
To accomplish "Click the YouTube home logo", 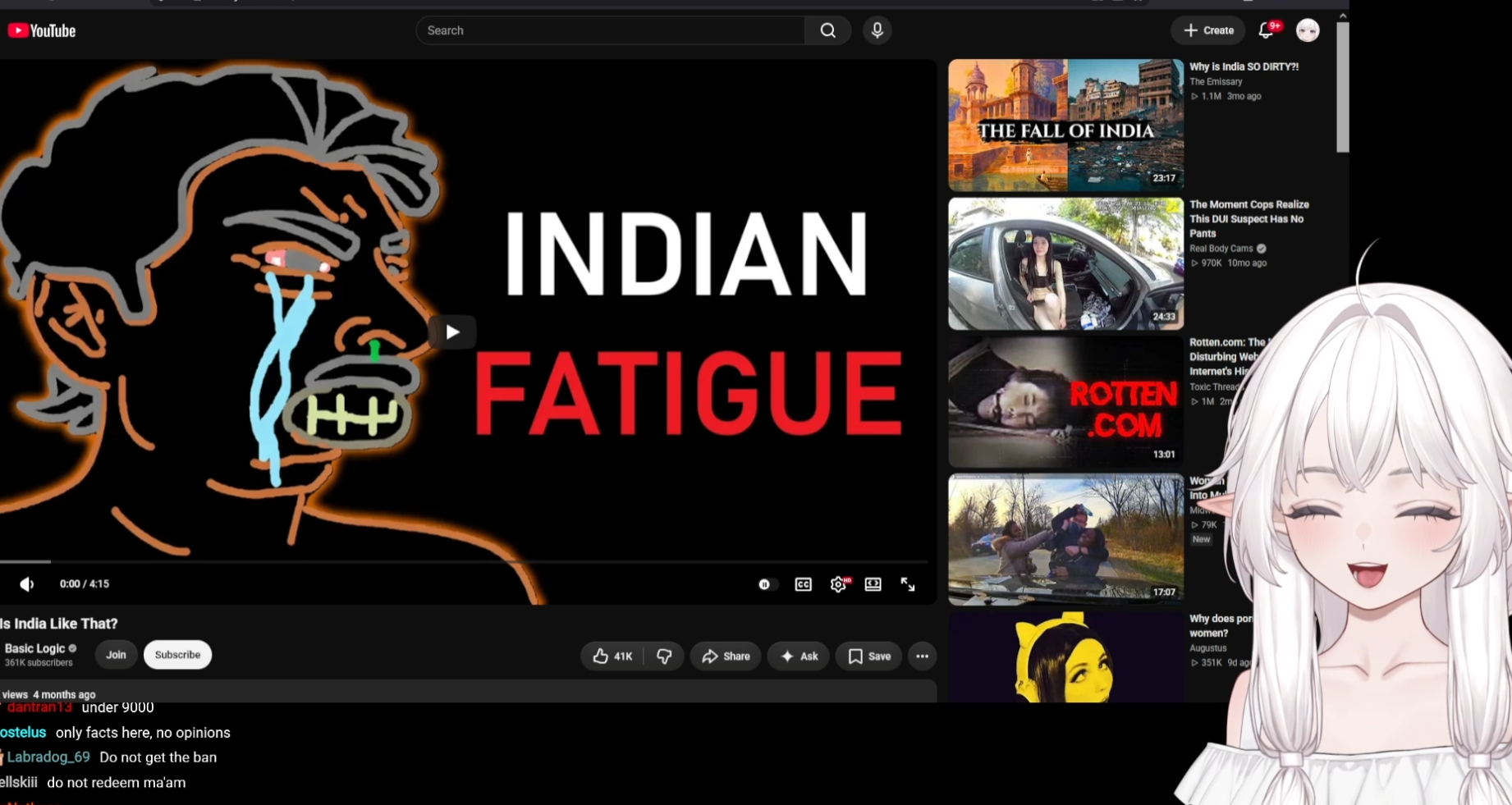I will (42, 30).
